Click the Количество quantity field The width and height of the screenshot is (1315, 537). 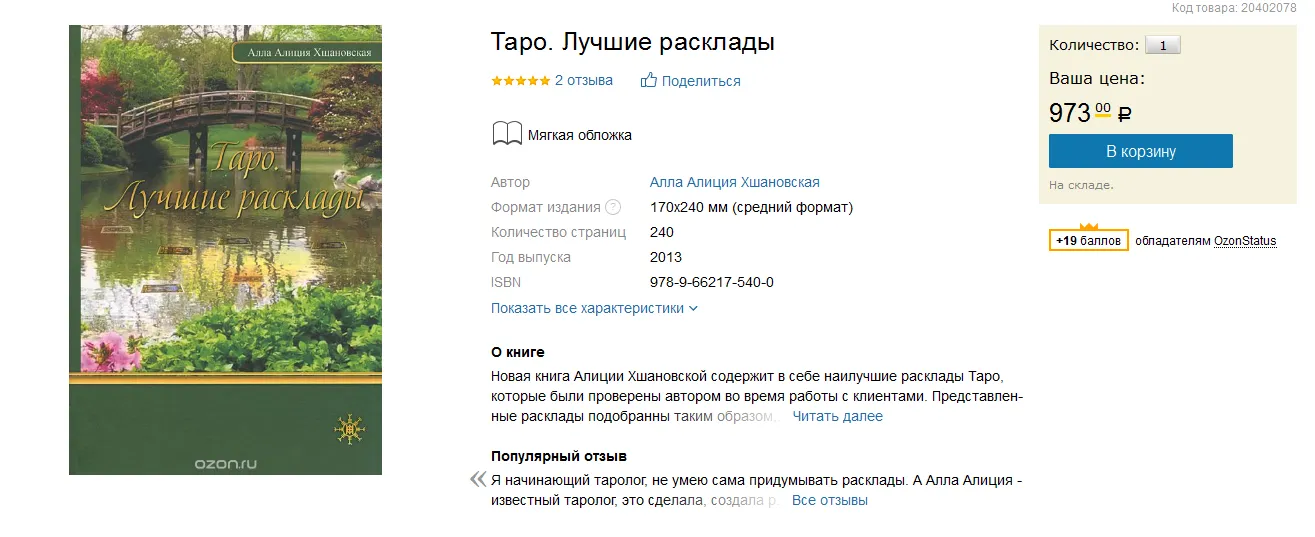tap(1162, 45)
